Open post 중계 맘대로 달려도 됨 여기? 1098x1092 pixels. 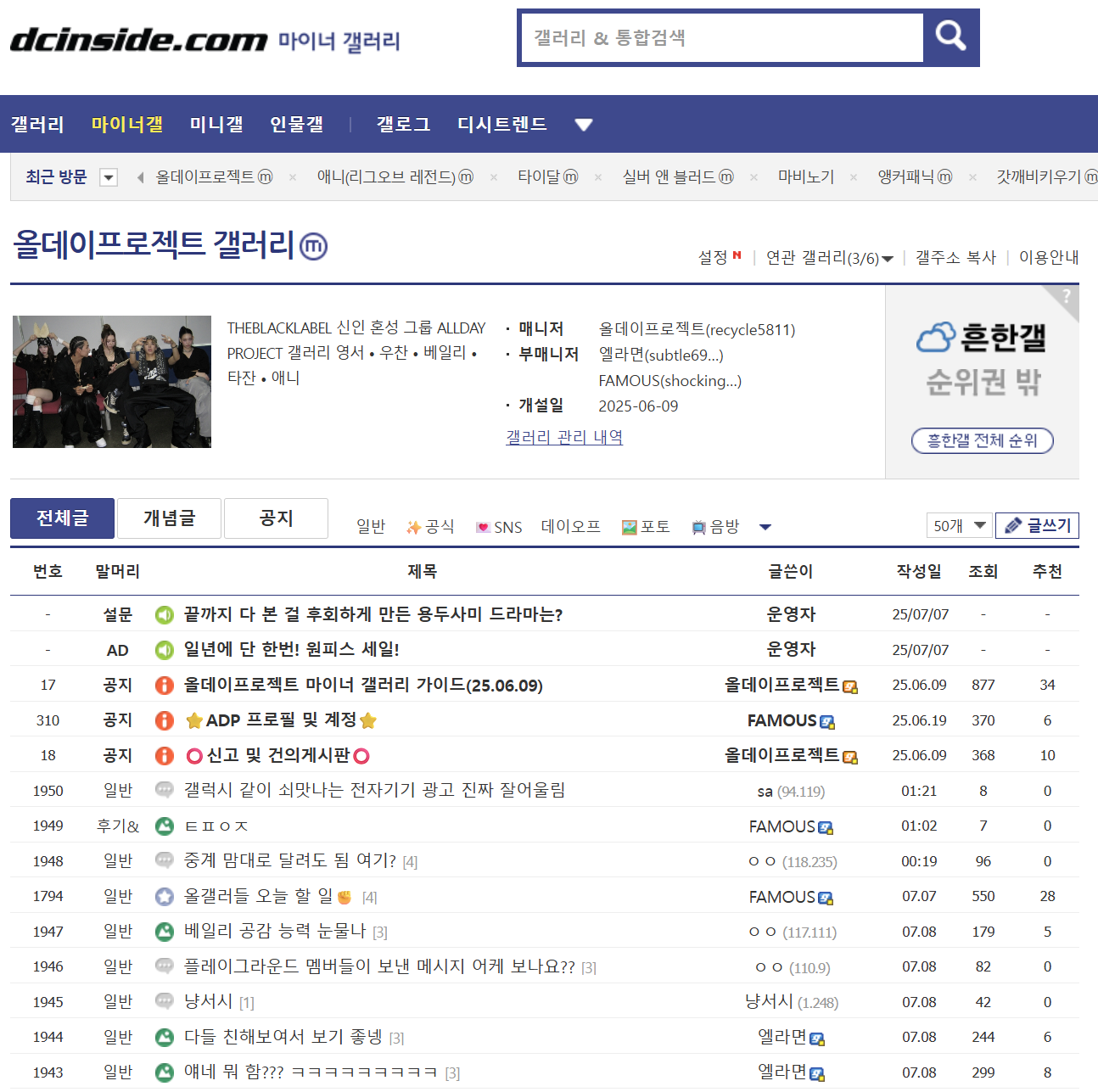pos(290,860)
